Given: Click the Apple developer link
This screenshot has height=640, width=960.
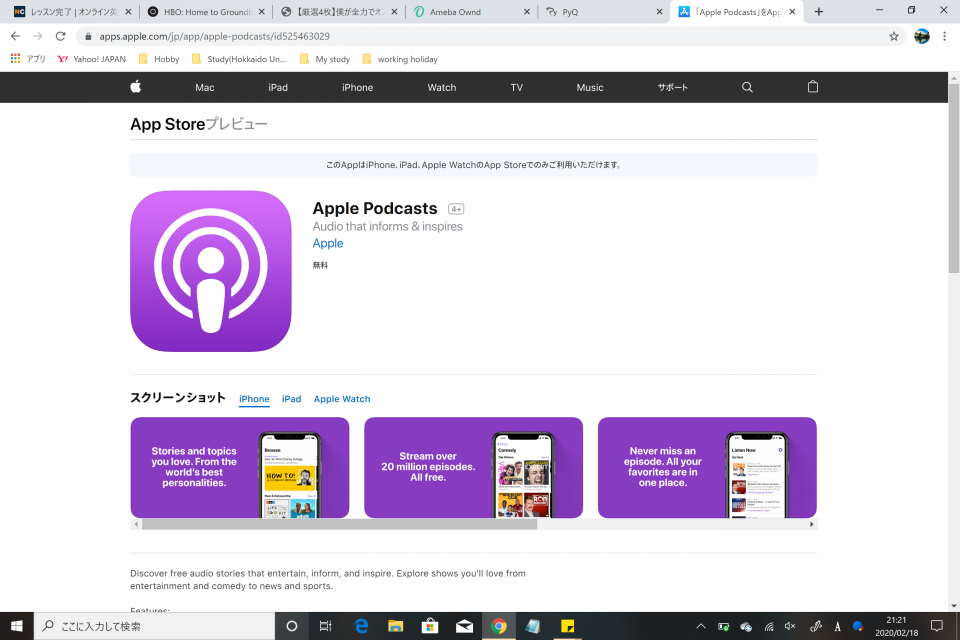Looking at the screenshot, I should pos(328,243).
